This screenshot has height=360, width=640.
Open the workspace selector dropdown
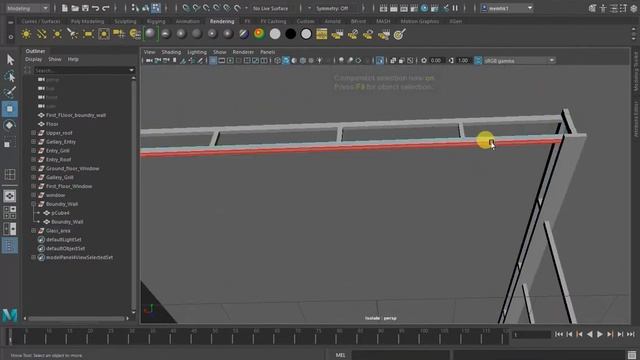pos(507,8)
